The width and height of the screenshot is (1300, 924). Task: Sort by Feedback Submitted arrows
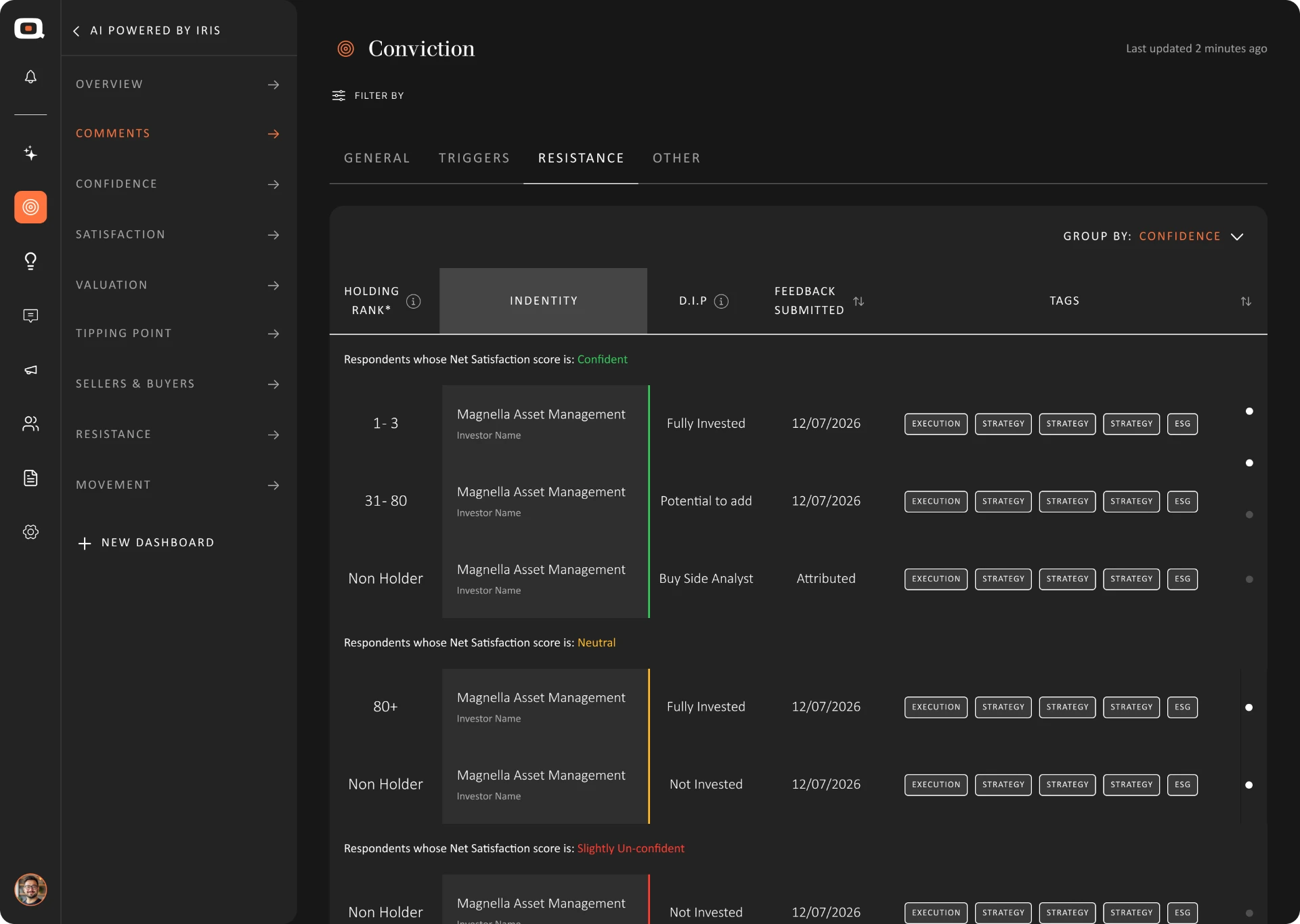859,301
